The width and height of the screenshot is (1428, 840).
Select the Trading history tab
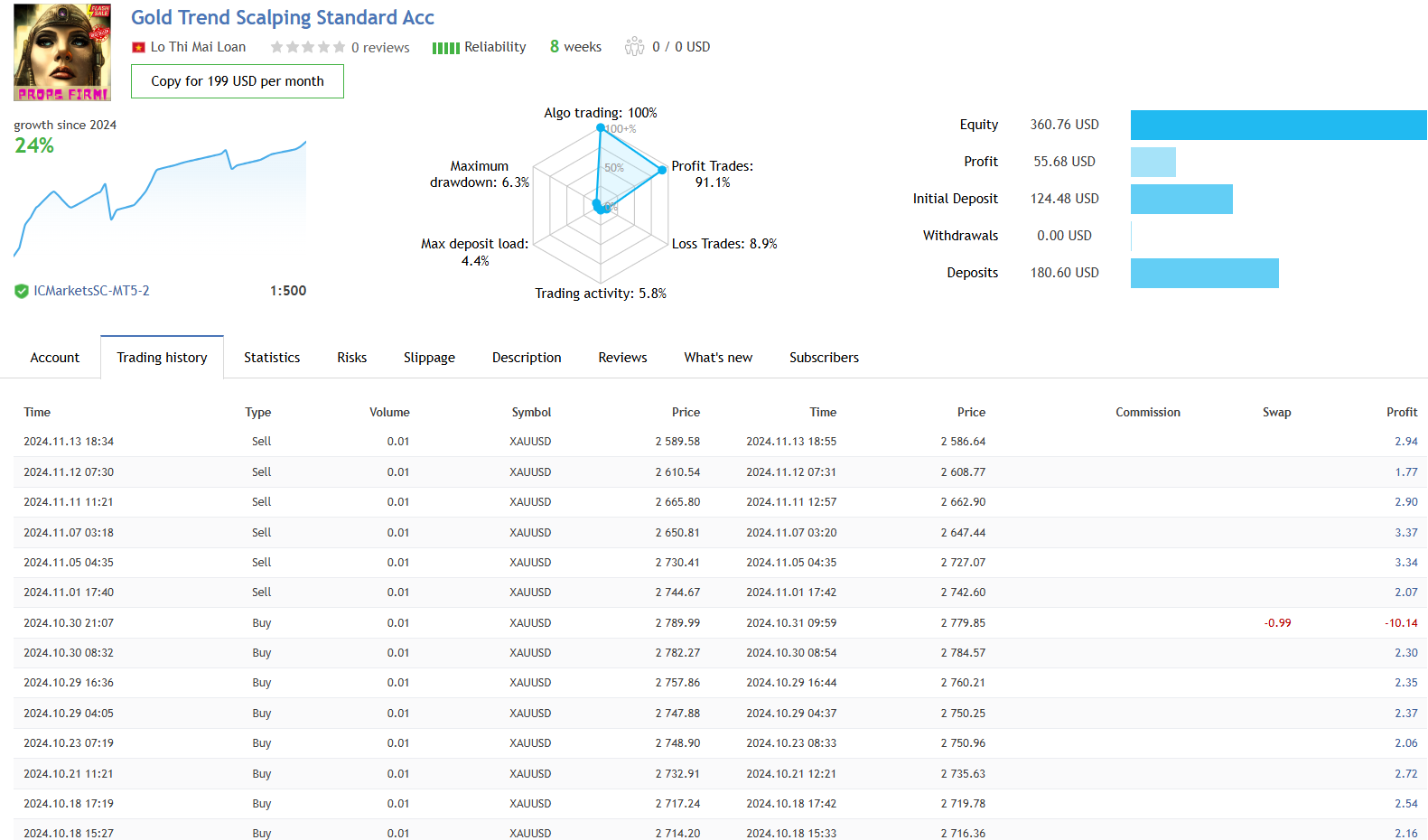163,358
